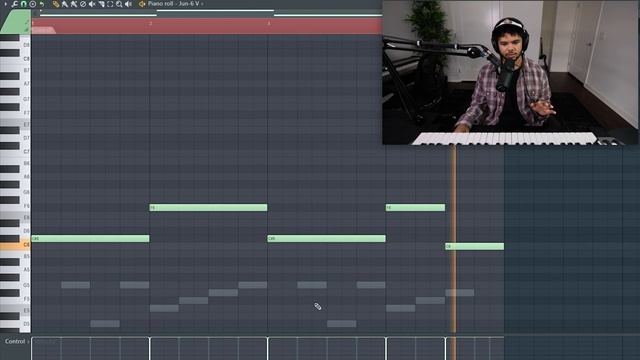Click the velocity bar at bar four
Image resolution: width=640 pixels, height=360 pixels.
coord(386,349)
